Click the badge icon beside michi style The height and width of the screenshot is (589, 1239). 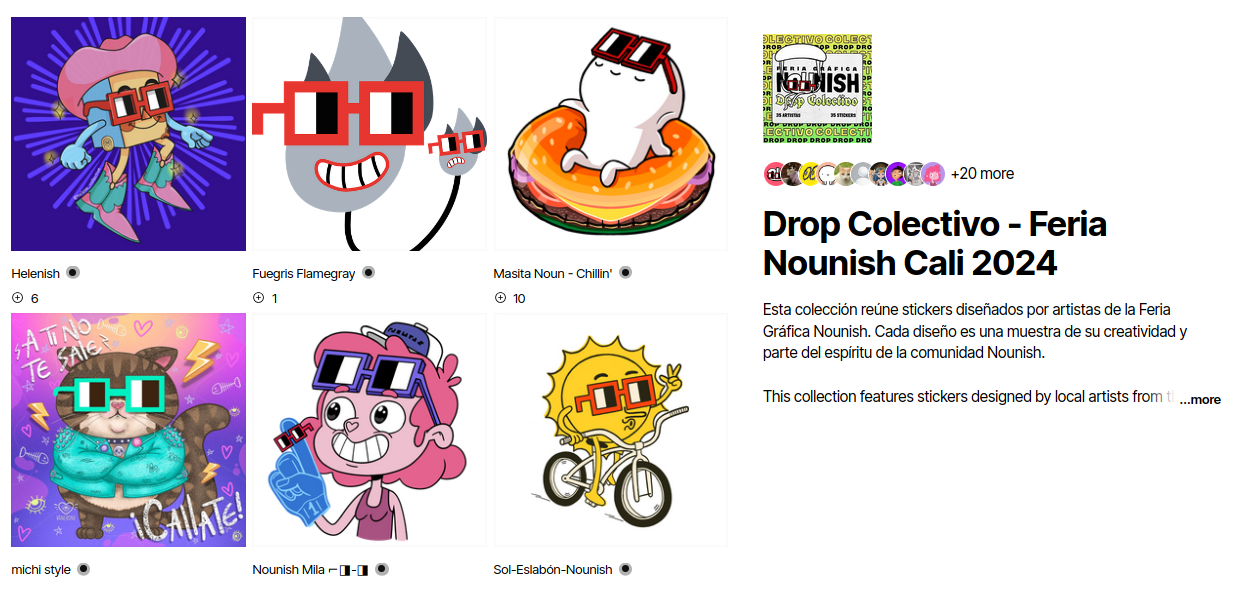pyautogui.click(x=84, y=569)
